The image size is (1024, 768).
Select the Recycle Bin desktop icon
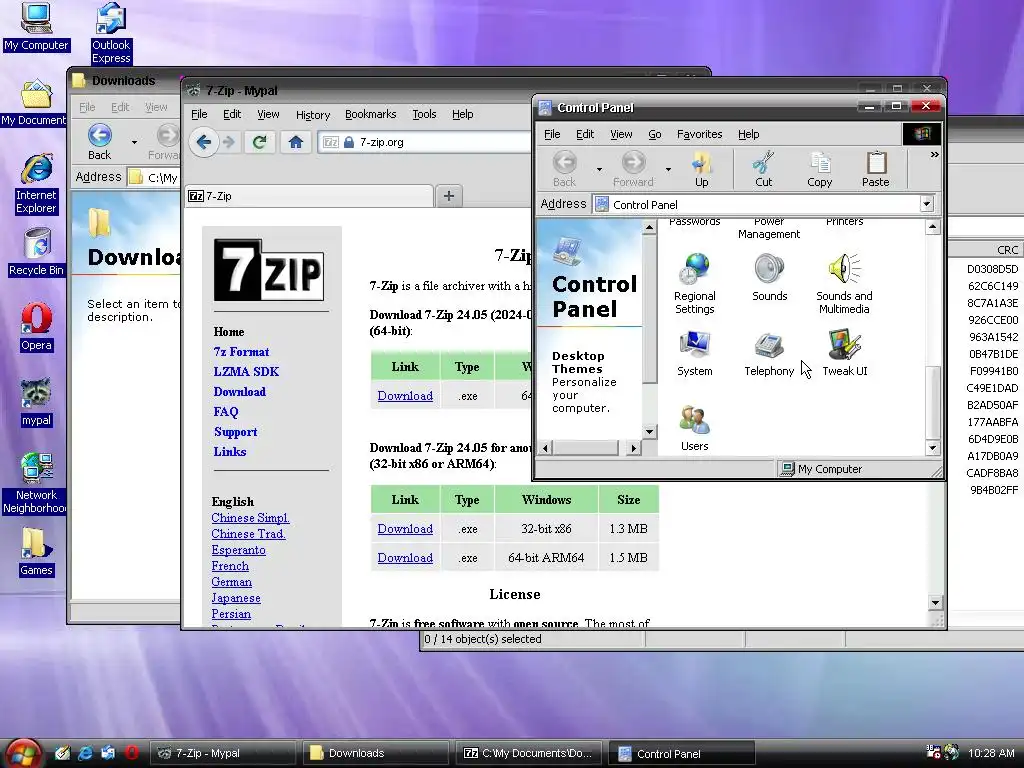tap(37, 252)
